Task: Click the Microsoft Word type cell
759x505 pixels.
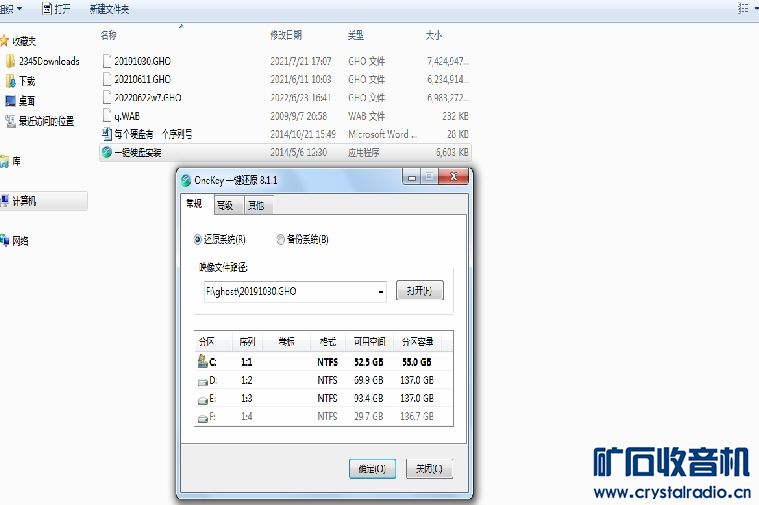Action: [x=382, y=134]
